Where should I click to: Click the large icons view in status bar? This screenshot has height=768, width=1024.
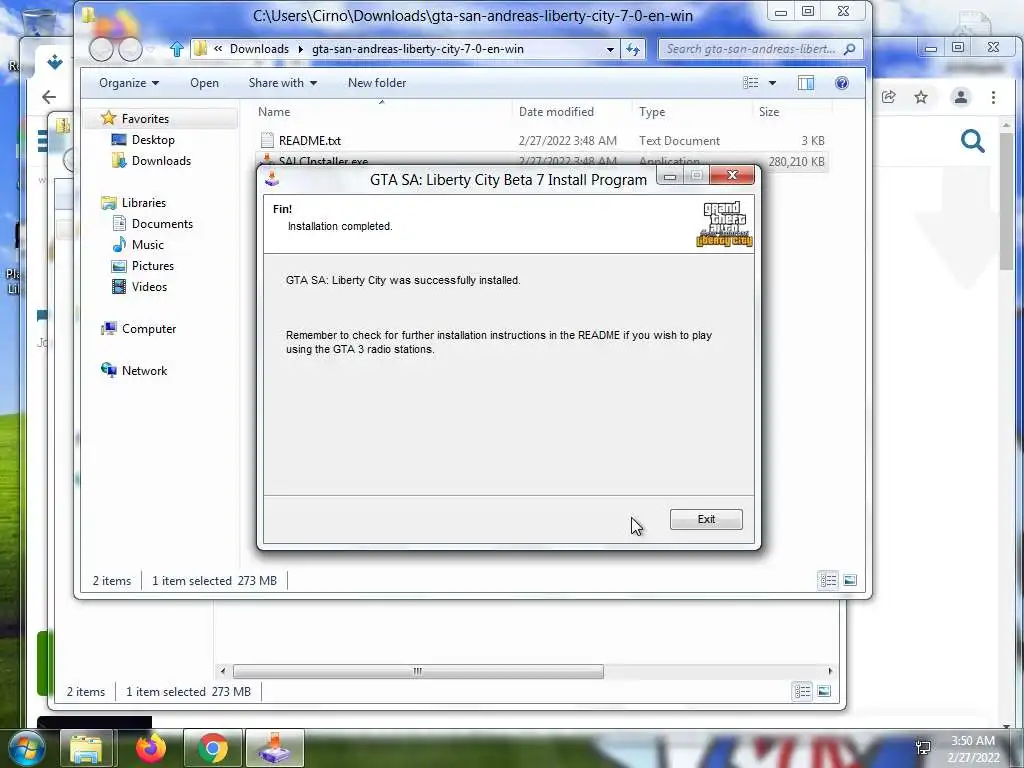(x=850, y=580)
